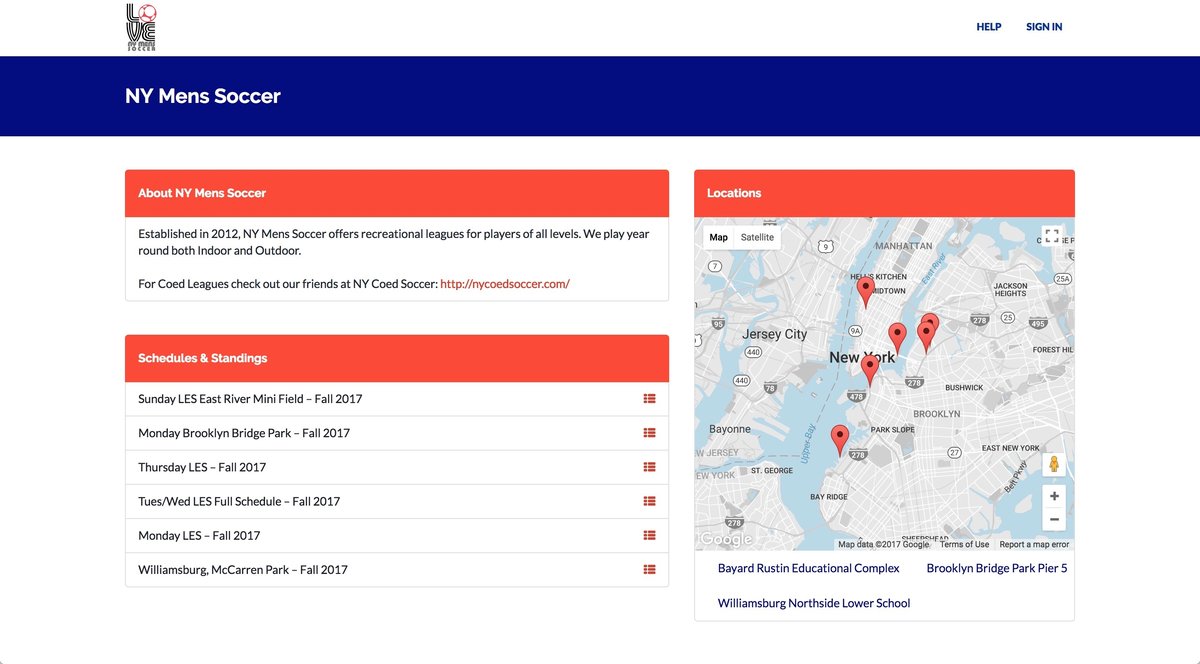
Task: Toggle fullscreen view of the map
Action: [x=1051, y=236]
